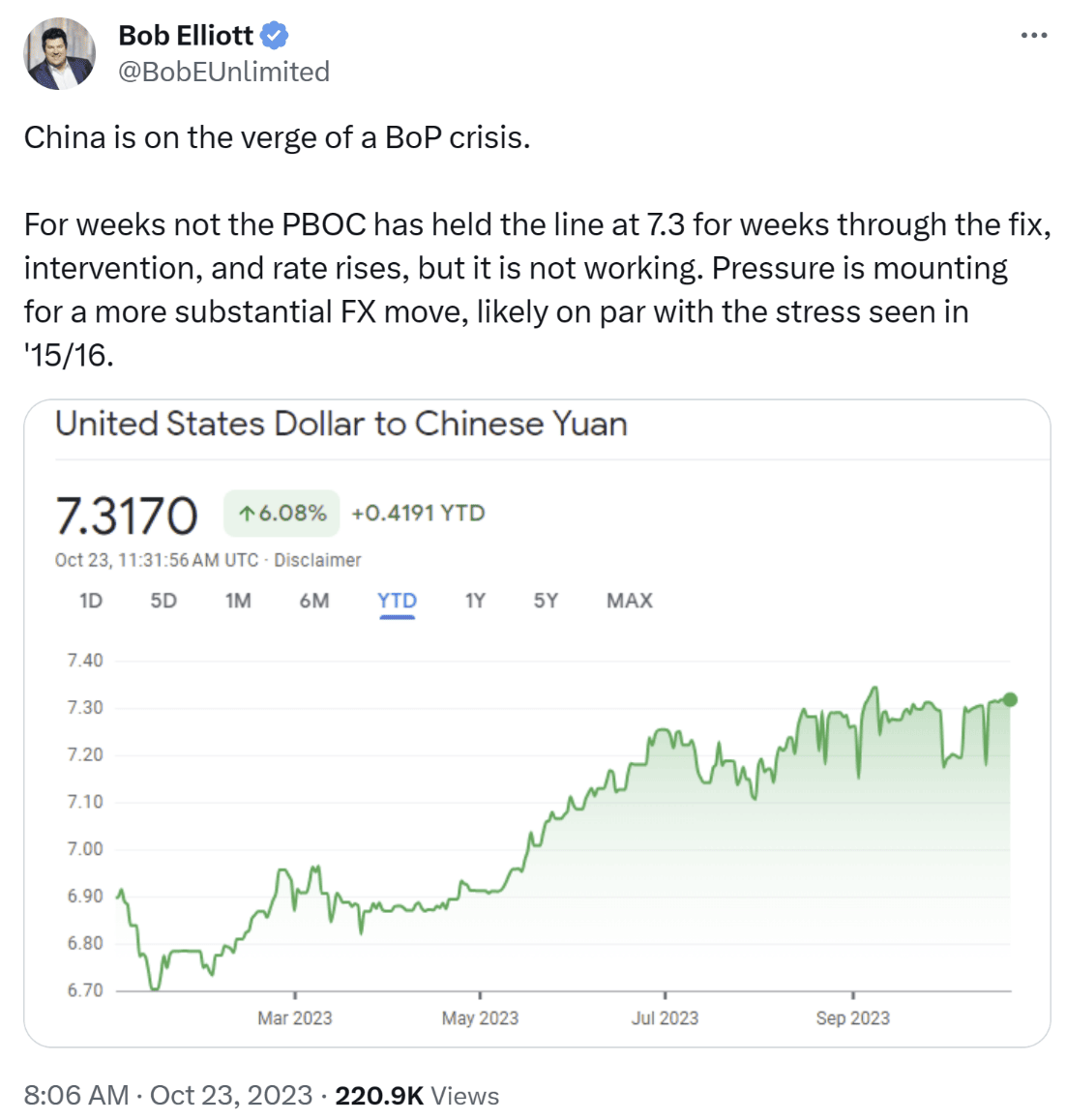Switch chart to 1M range
This screenshot has width=1066, height=1120.
238,601
